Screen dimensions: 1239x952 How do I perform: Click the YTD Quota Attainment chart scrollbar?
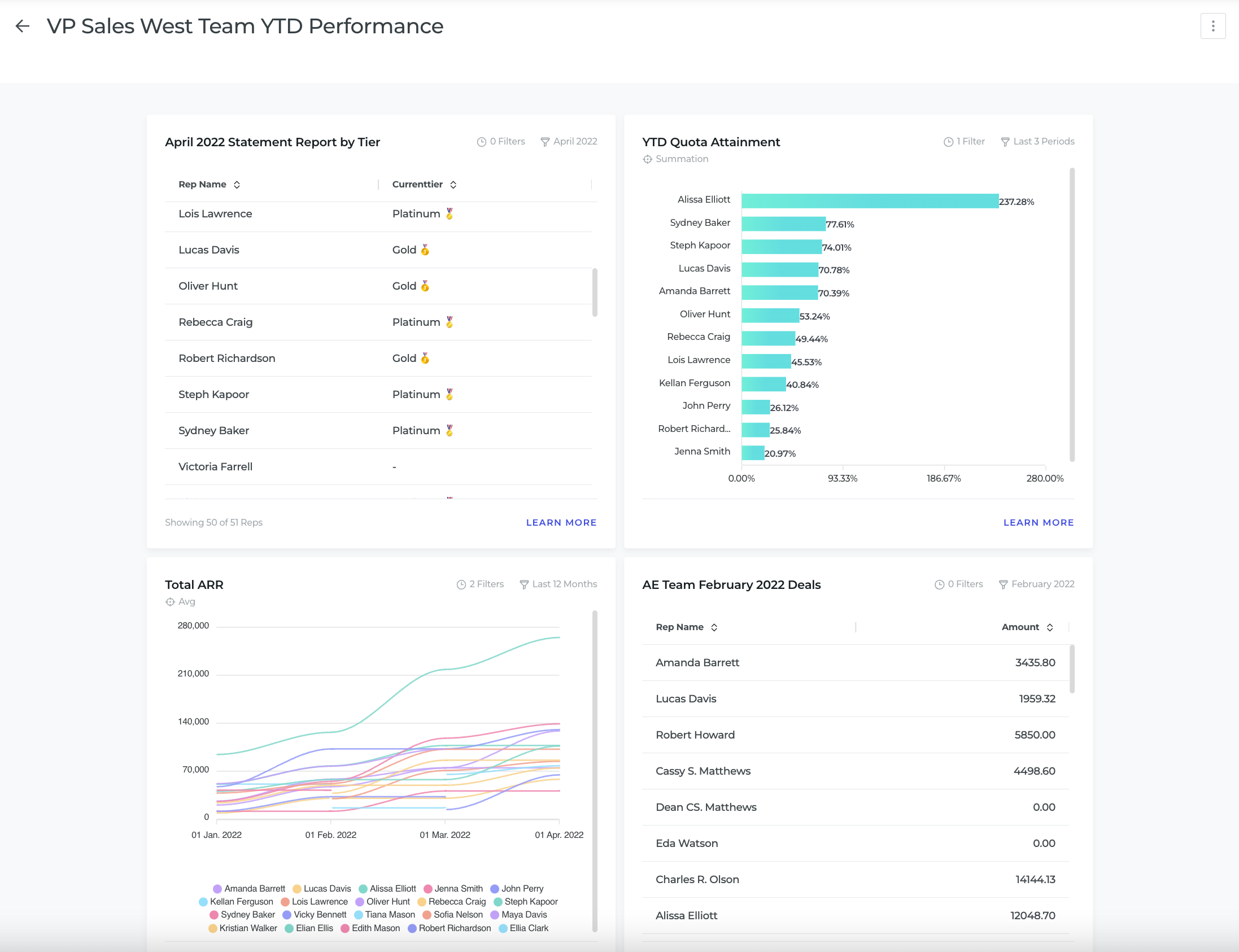coord(1072,315)
